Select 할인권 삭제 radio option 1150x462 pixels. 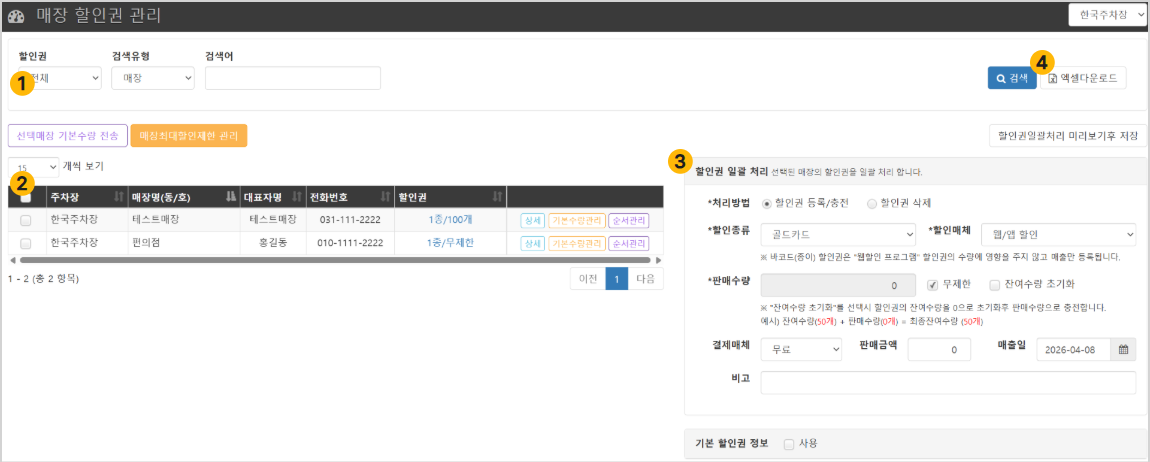pos(871,203)
